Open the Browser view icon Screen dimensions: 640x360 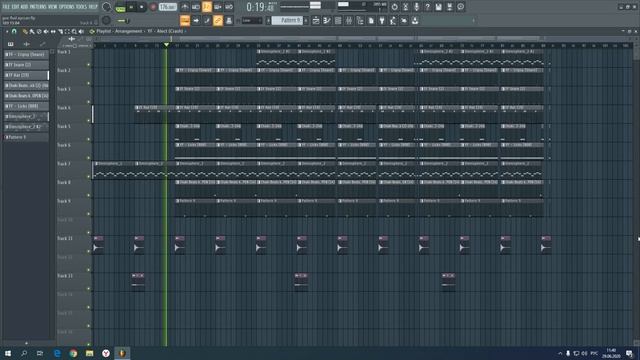pos(360,20)
